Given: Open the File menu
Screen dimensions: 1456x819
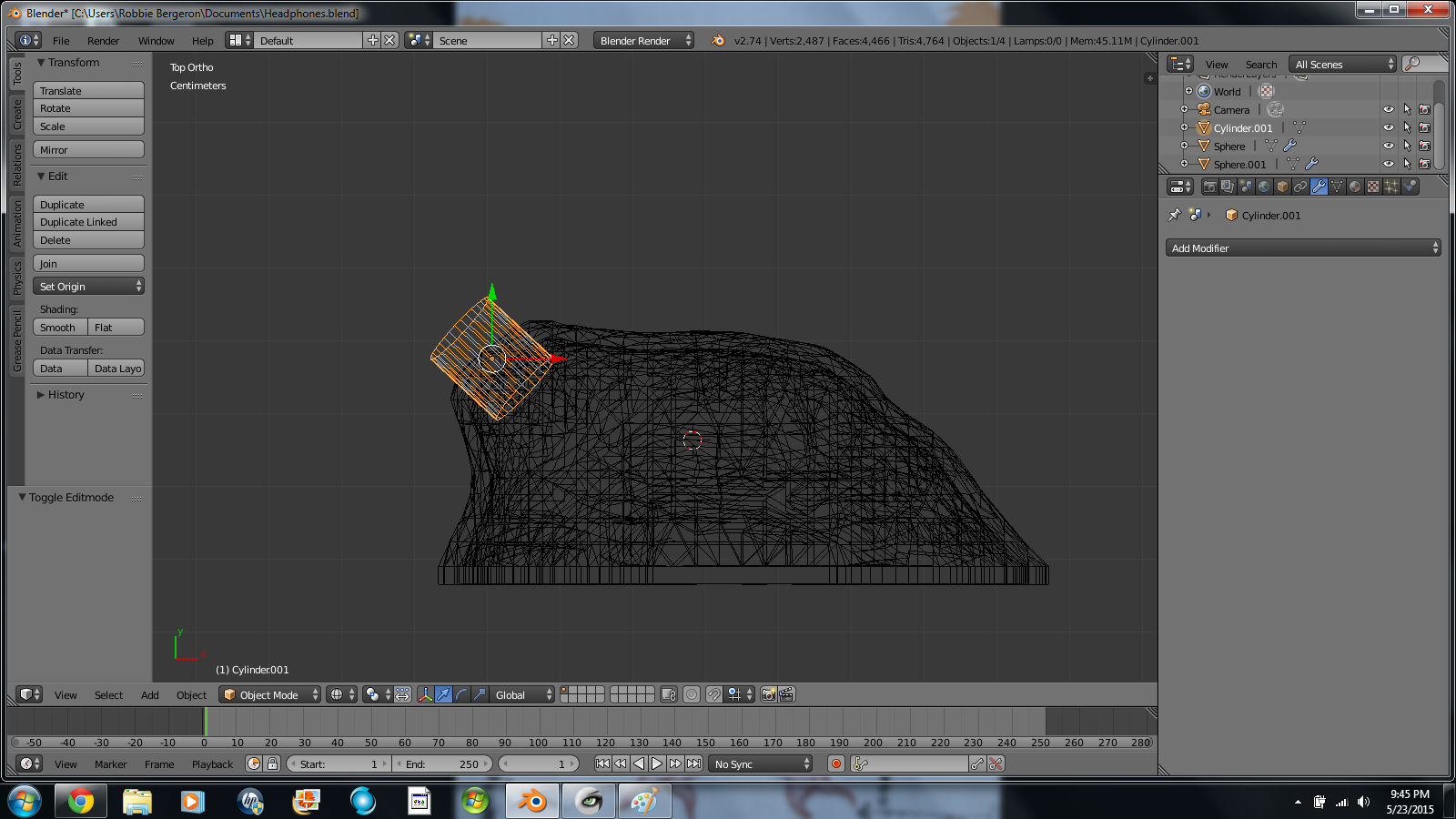Looking at the screenshot, I should pos(61,40).
